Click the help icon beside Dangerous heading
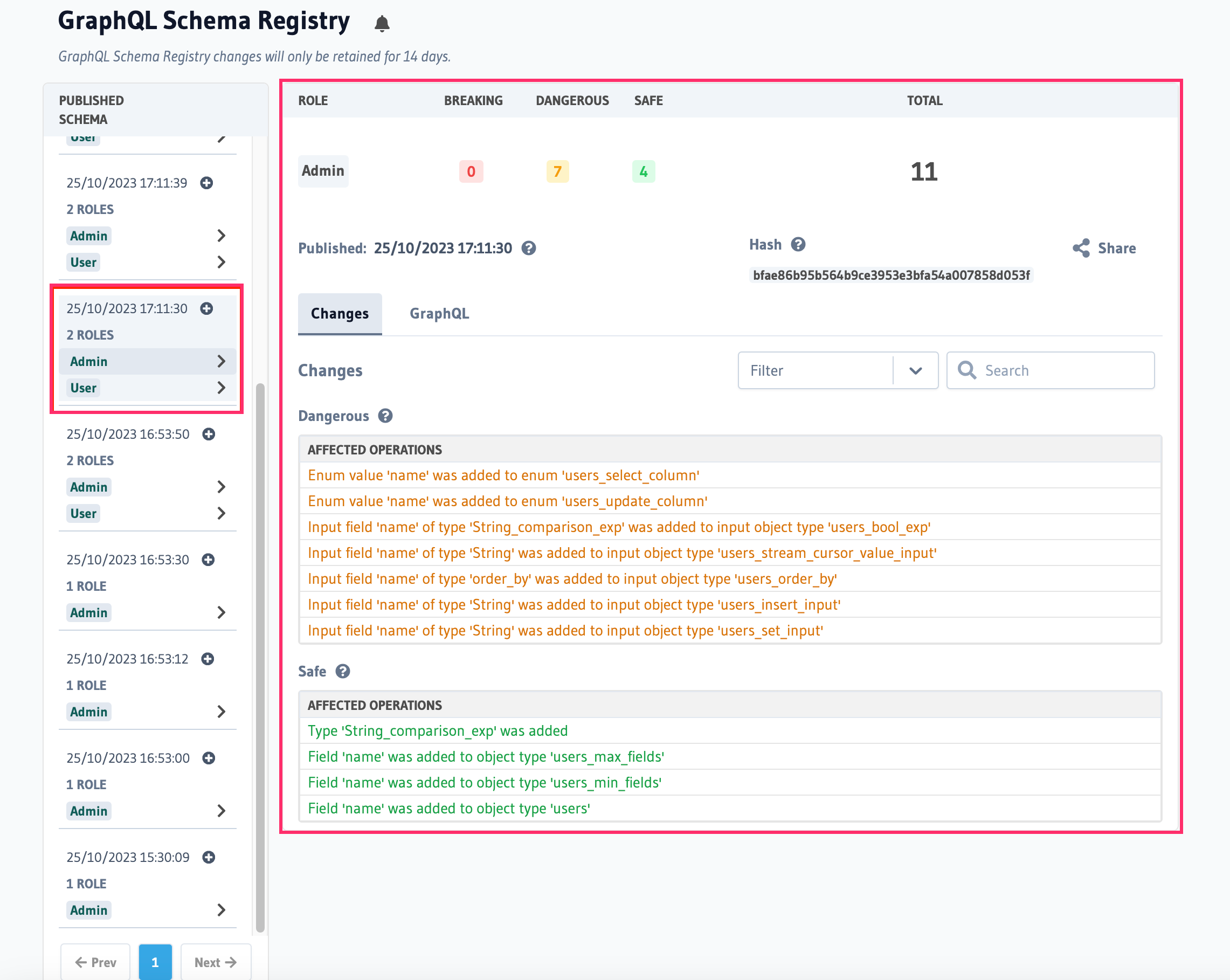Screen dimensions: 1230x980 click(x=386, y=416)
